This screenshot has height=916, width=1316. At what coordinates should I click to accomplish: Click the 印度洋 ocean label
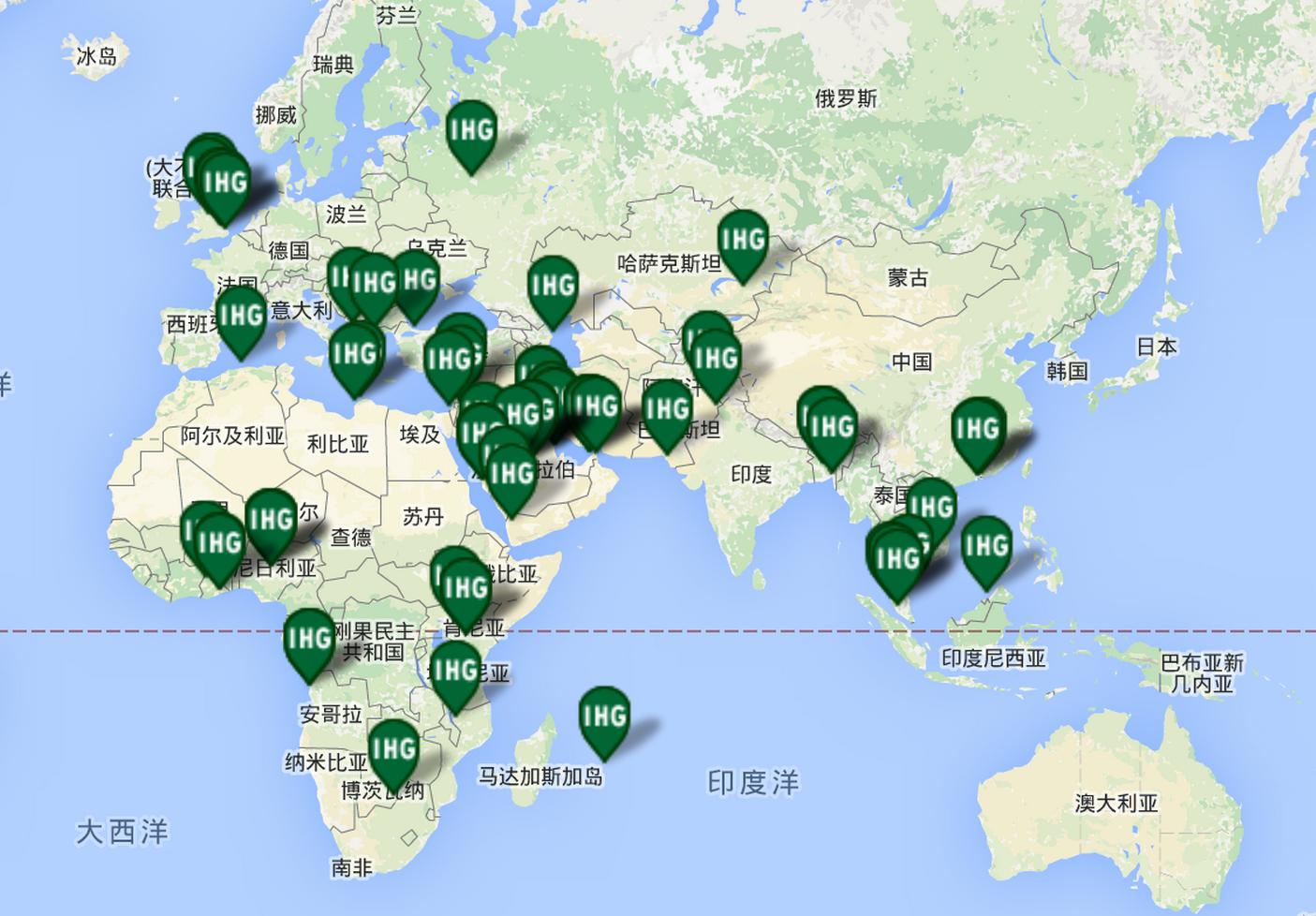point(754,783)
